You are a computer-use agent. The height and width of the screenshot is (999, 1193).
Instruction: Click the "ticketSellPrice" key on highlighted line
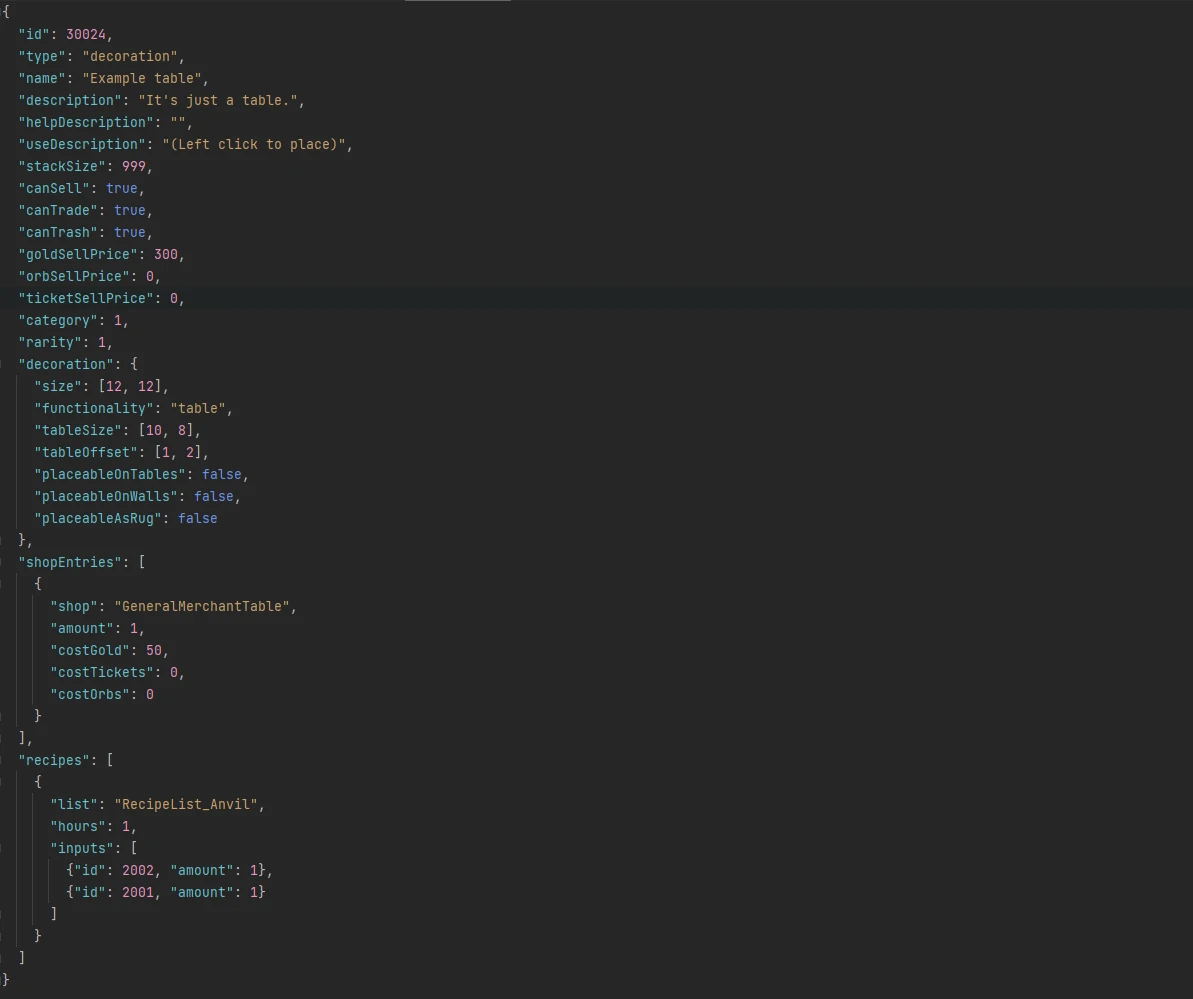point(86,298)
